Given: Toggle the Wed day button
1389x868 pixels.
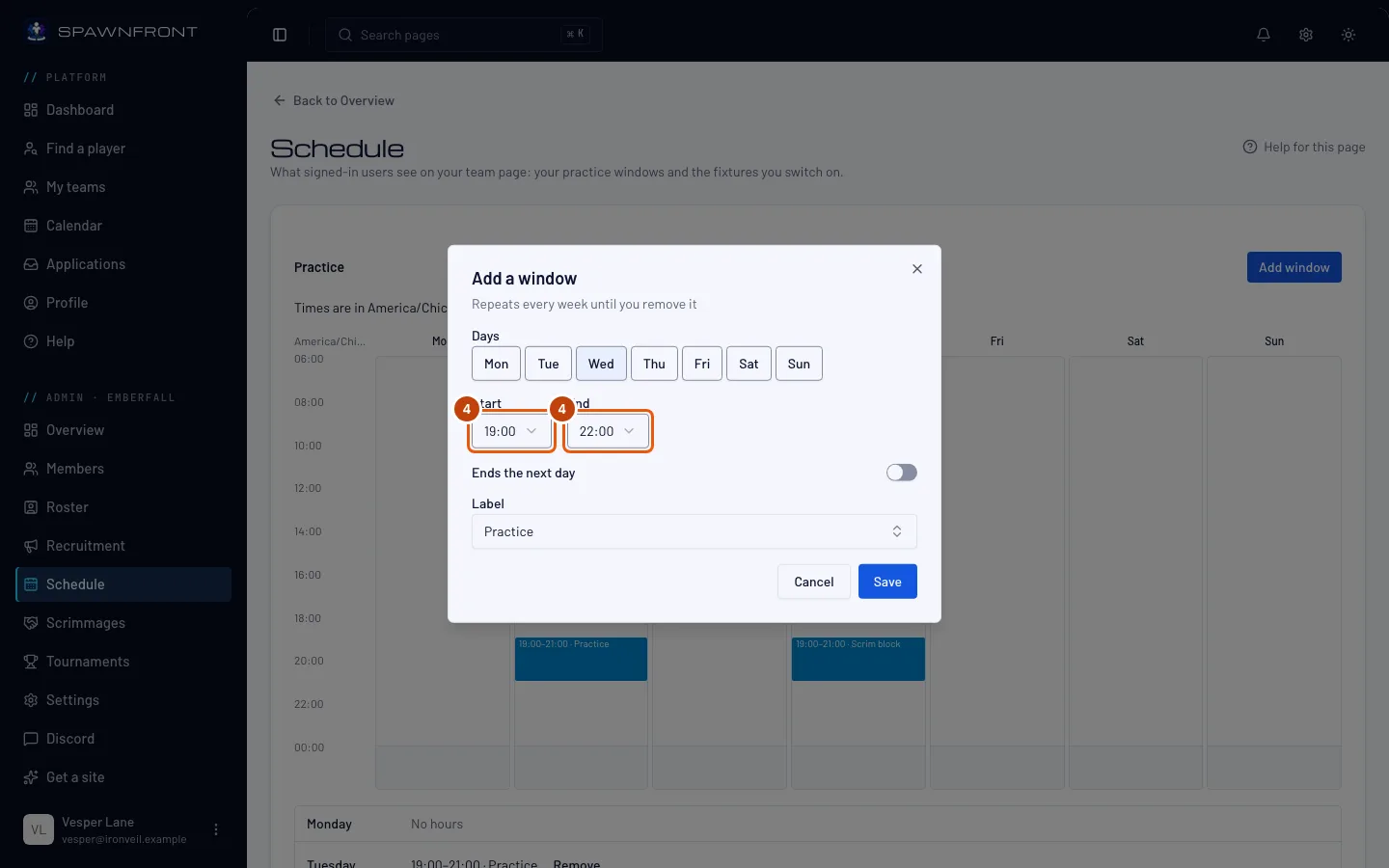Looking at the screenshot, I should coord(601,364).
